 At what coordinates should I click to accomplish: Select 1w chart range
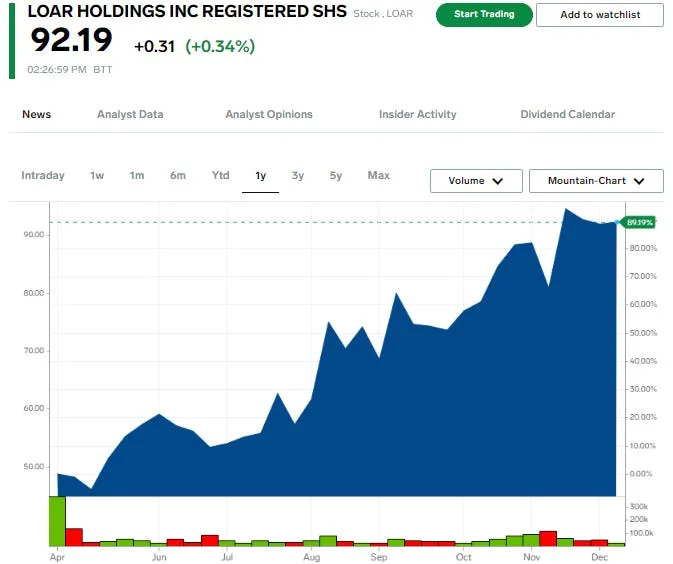pyautogui.click(x=97, y=175)
